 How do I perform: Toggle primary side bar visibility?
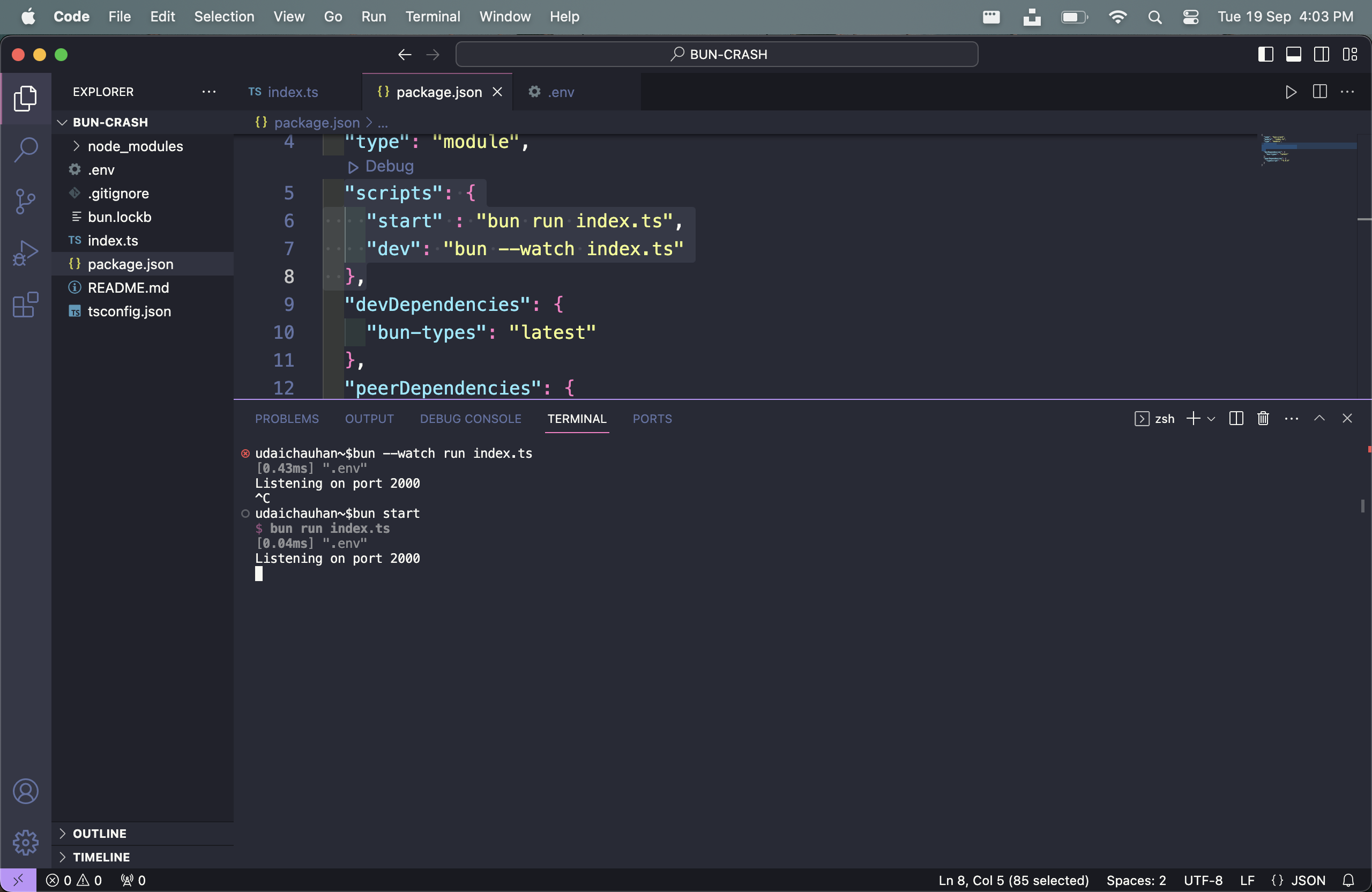click(x=1265, y=54)
